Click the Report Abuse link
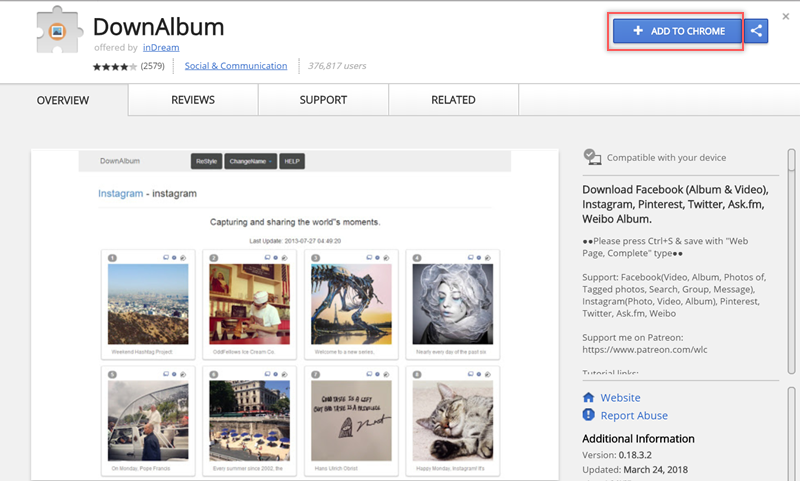 [634, 415]
